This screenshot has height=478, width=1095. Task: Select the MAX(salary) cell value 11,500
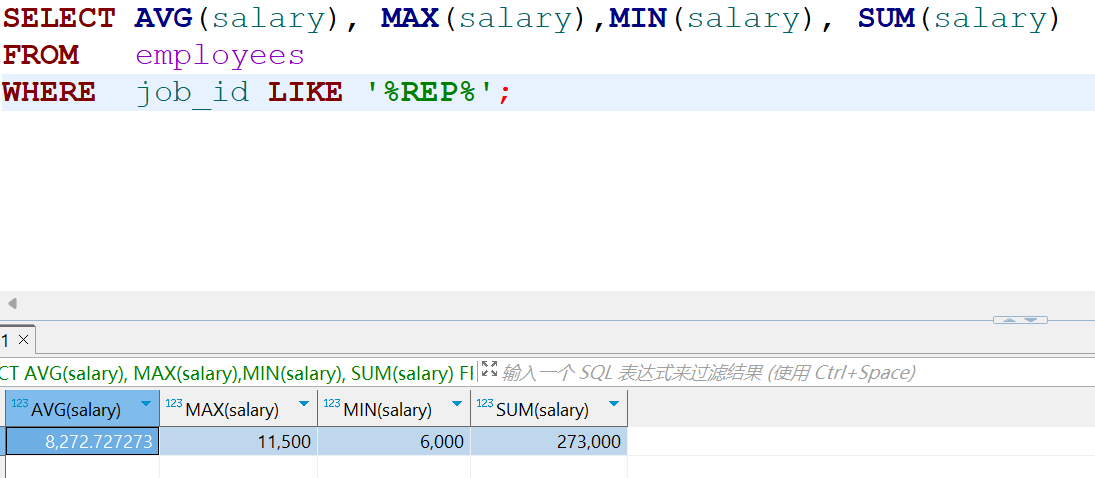[x=238, y=441]
